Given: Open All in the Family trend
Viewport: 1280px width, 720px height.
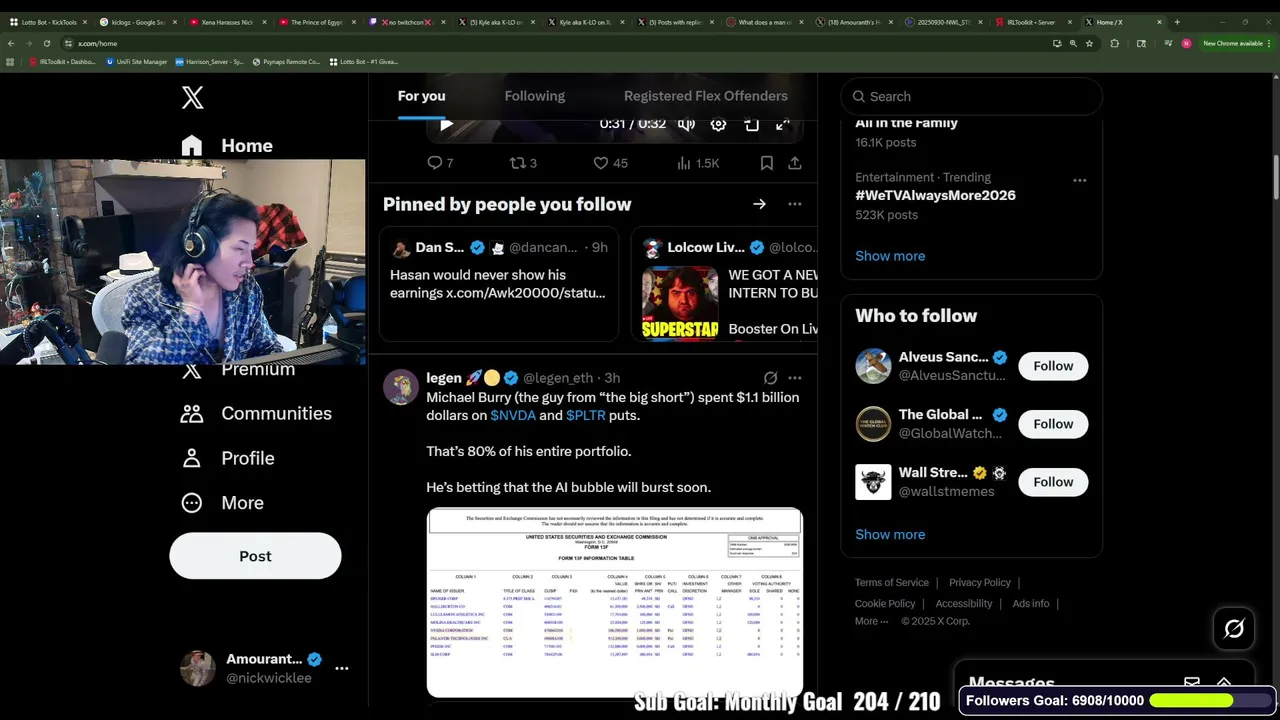Looking at the screenshot, I should 906,123.
